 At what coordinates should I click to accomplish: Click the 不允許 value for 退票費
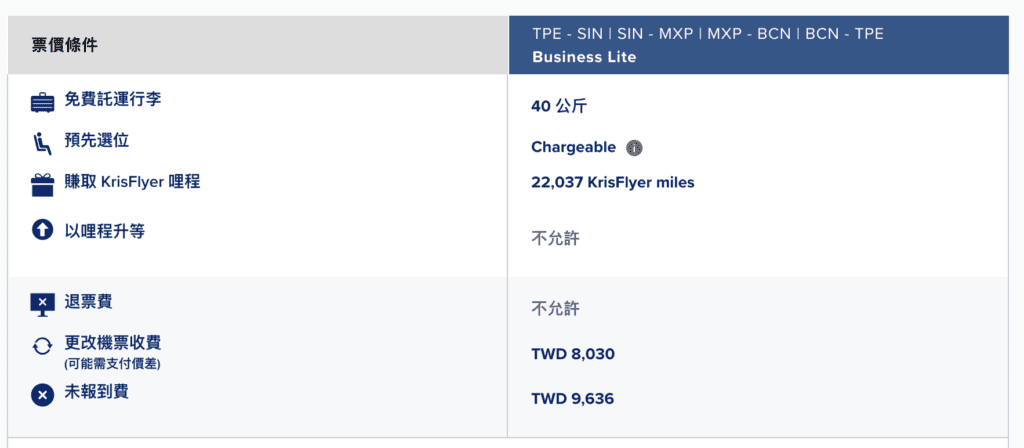pos(555,308)
